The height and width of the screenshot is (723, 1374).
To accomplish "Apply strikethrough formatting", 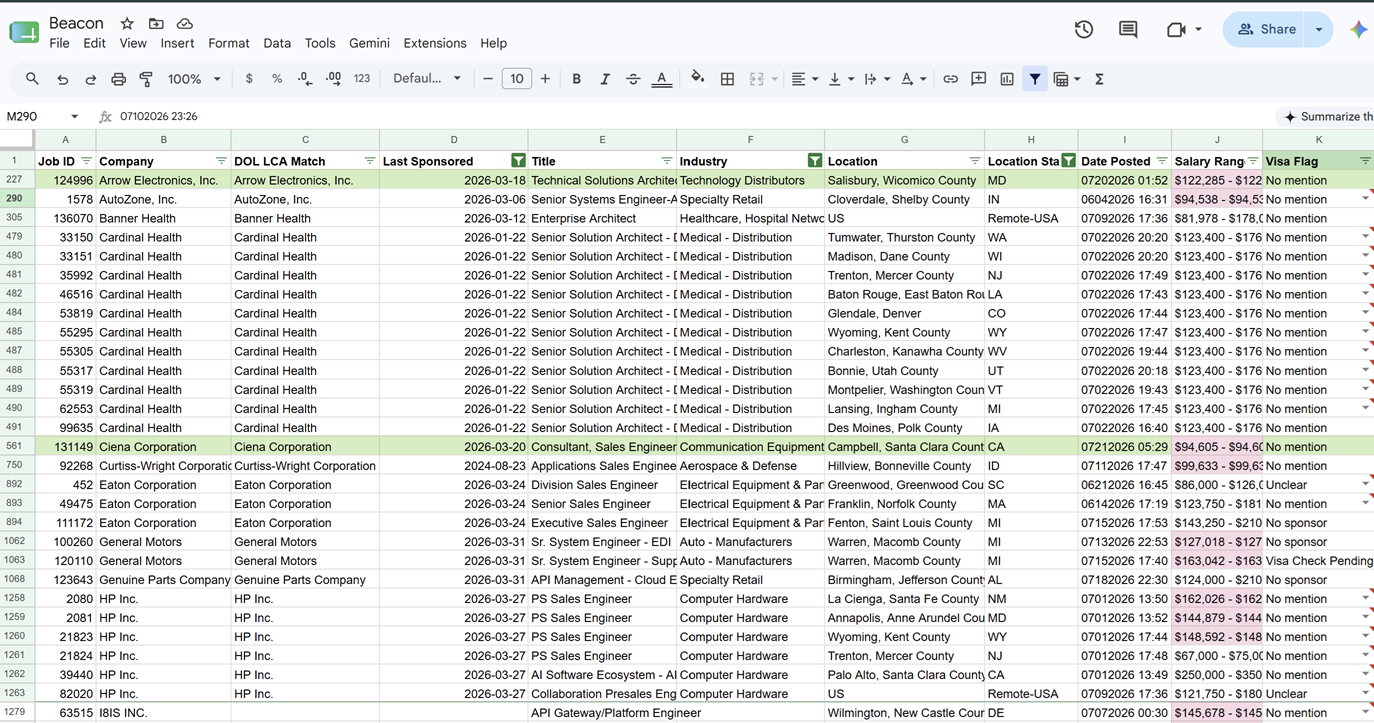I will [x=633, y=79].
